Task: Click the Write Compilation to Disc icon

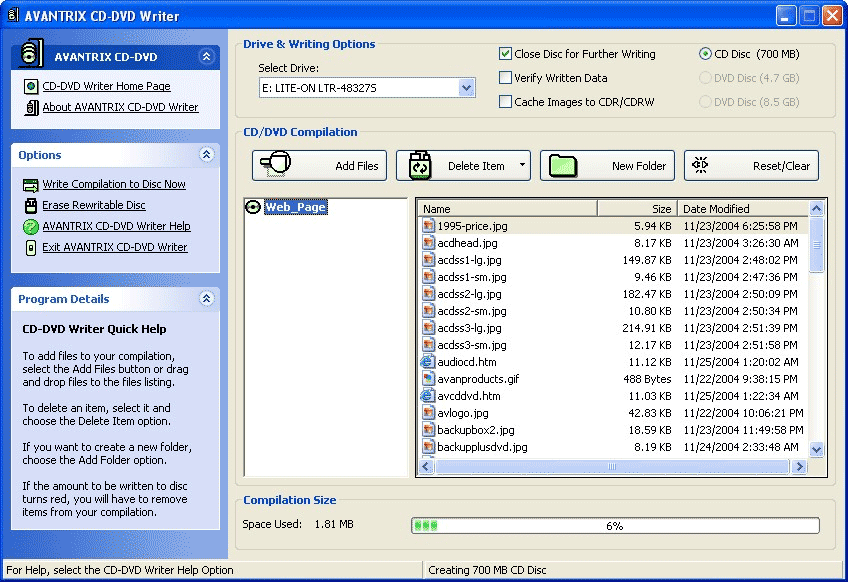Action: 31,185
